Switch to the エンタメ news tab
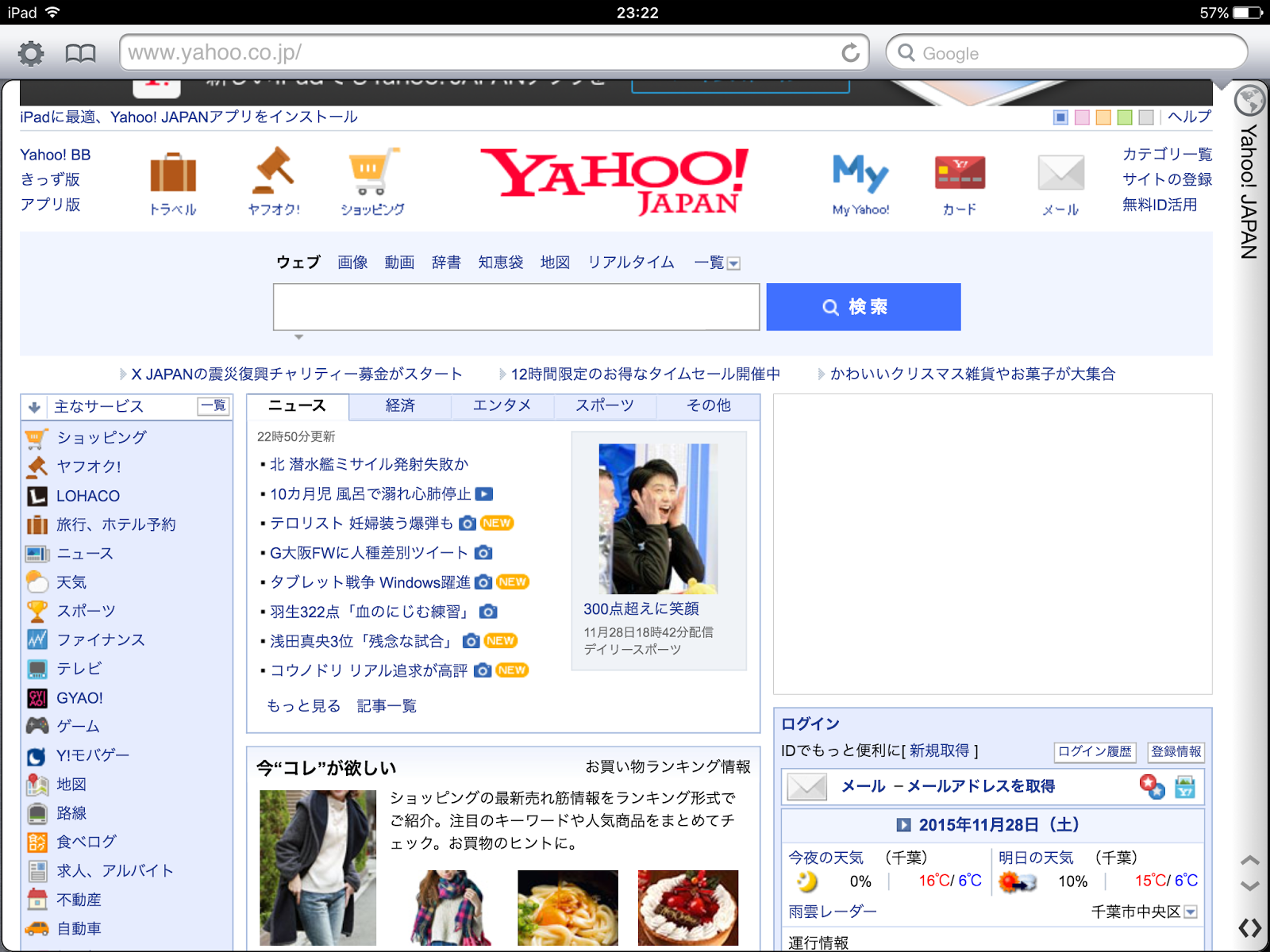 point(502,406)
